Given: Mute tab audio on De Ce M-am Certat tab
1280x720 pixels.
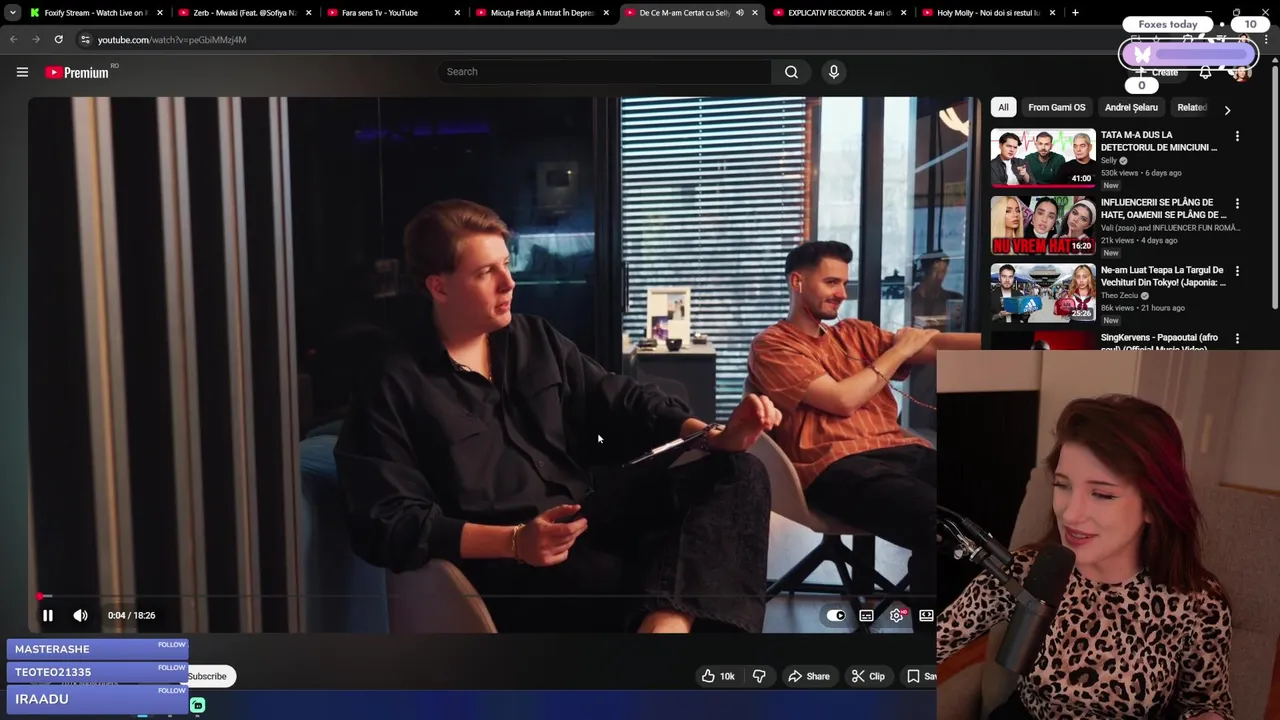Looking at the screenshot, I should 740,13.
